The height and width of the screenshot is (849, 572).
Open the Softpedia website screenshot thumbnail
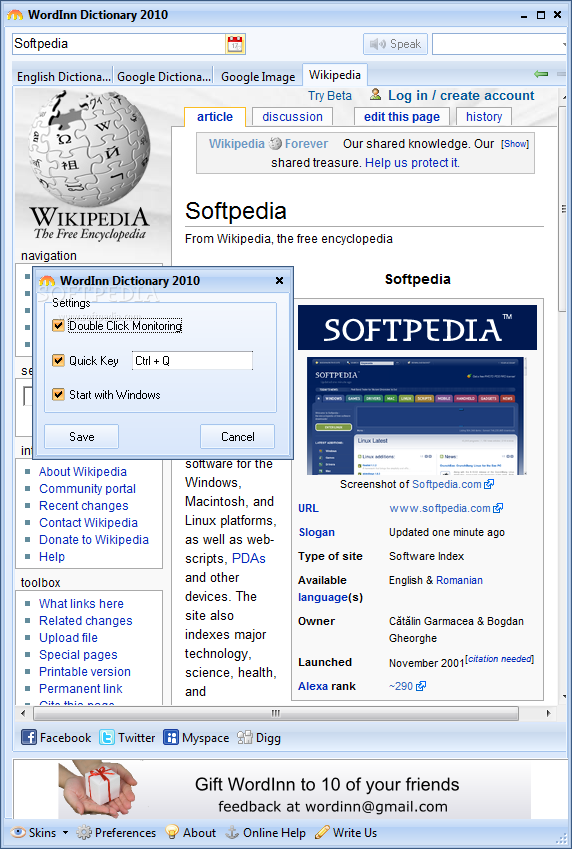[x=417, y=416]
